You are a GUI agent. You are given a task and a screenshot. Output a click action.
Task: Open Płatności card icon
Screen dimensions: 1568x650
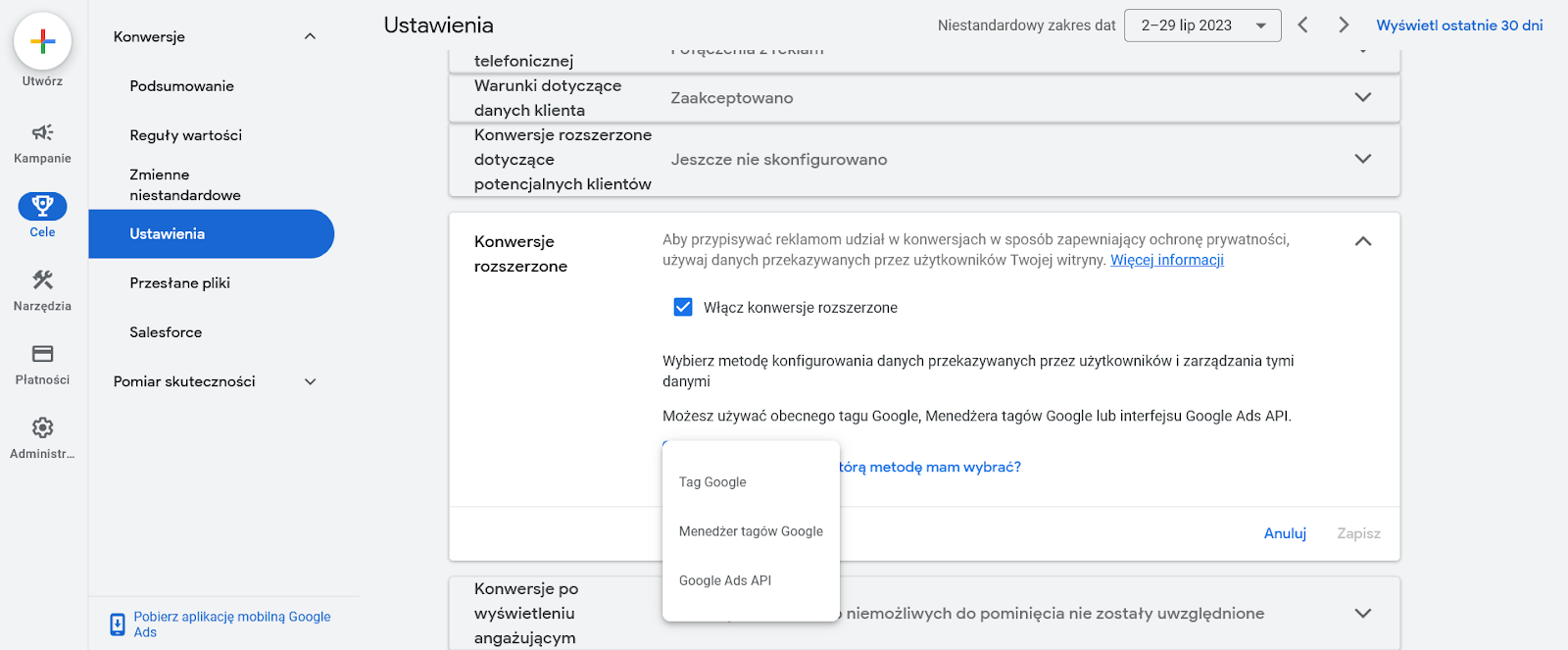42,354
